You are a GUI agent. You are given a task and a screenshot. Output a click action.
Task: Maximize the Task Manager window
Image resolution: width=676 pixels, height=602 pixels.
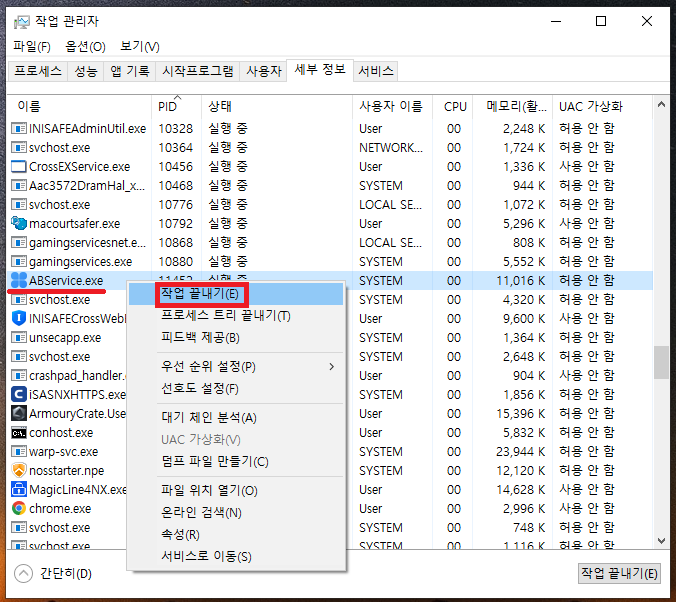coord(601,21)
